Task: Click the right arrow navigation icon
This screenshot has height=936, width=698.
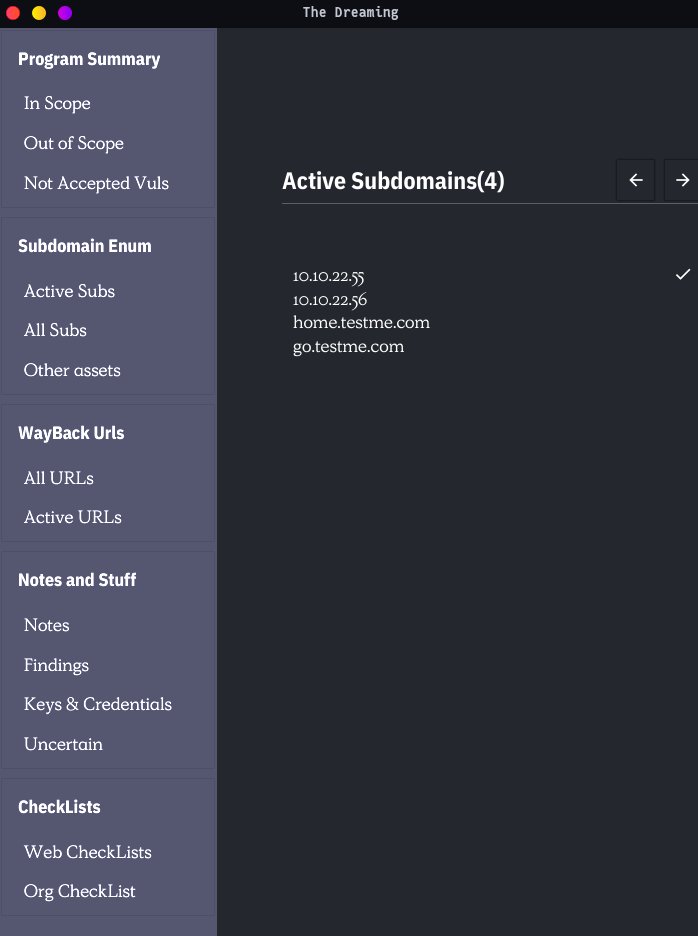Action: tap(681, 180)
